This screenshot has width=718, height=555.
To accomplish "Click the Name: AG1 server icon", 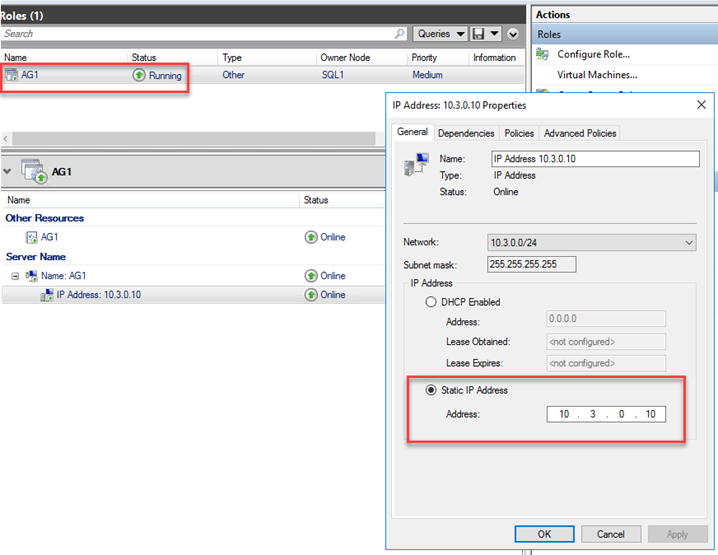I will click(x=31, y=276).
